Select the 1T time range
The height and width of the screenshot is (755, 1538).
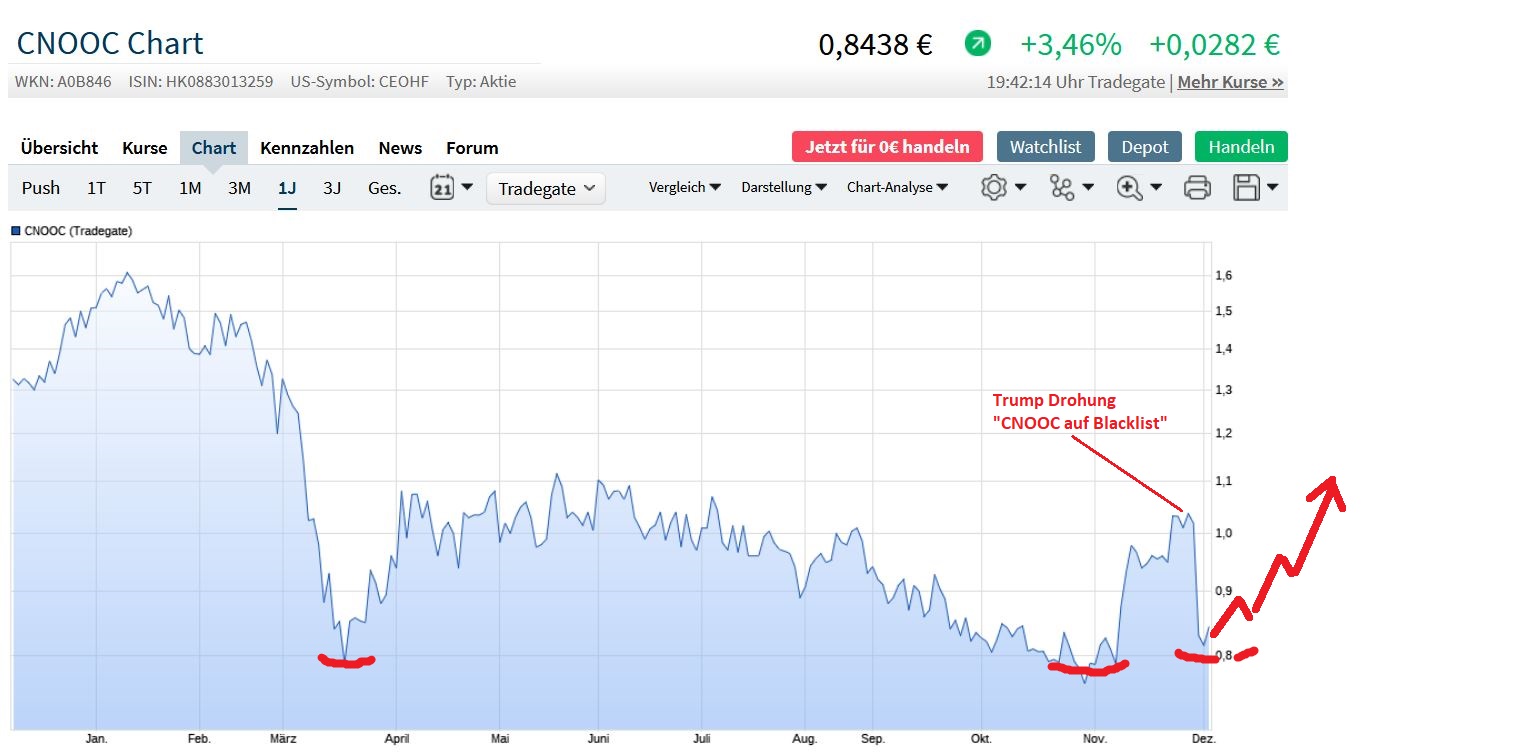[96, 188]
